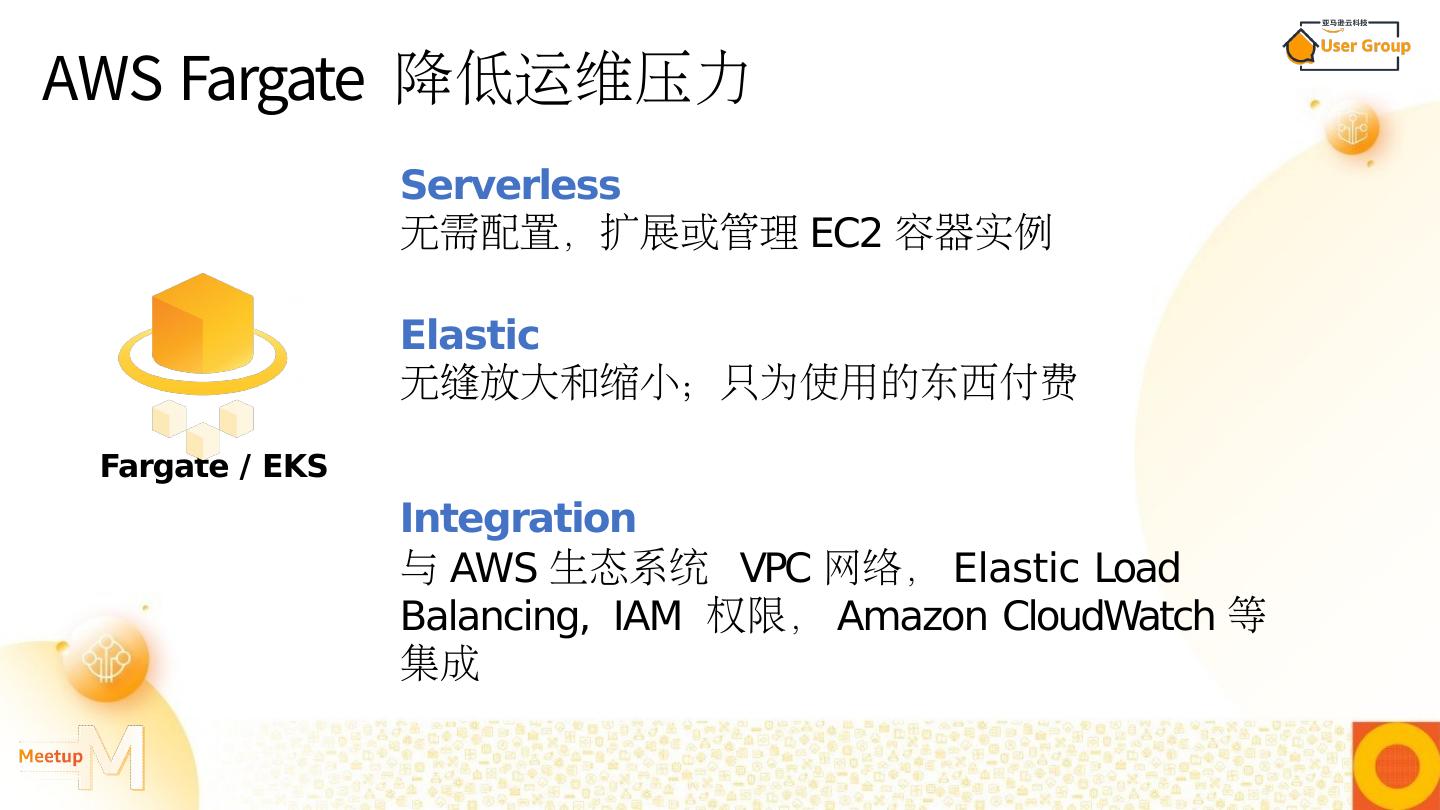Click the slide title "AWS Fargate 降低运维压力"
1440x810 pixels.
pyautogui.click(x=395, y=78)
